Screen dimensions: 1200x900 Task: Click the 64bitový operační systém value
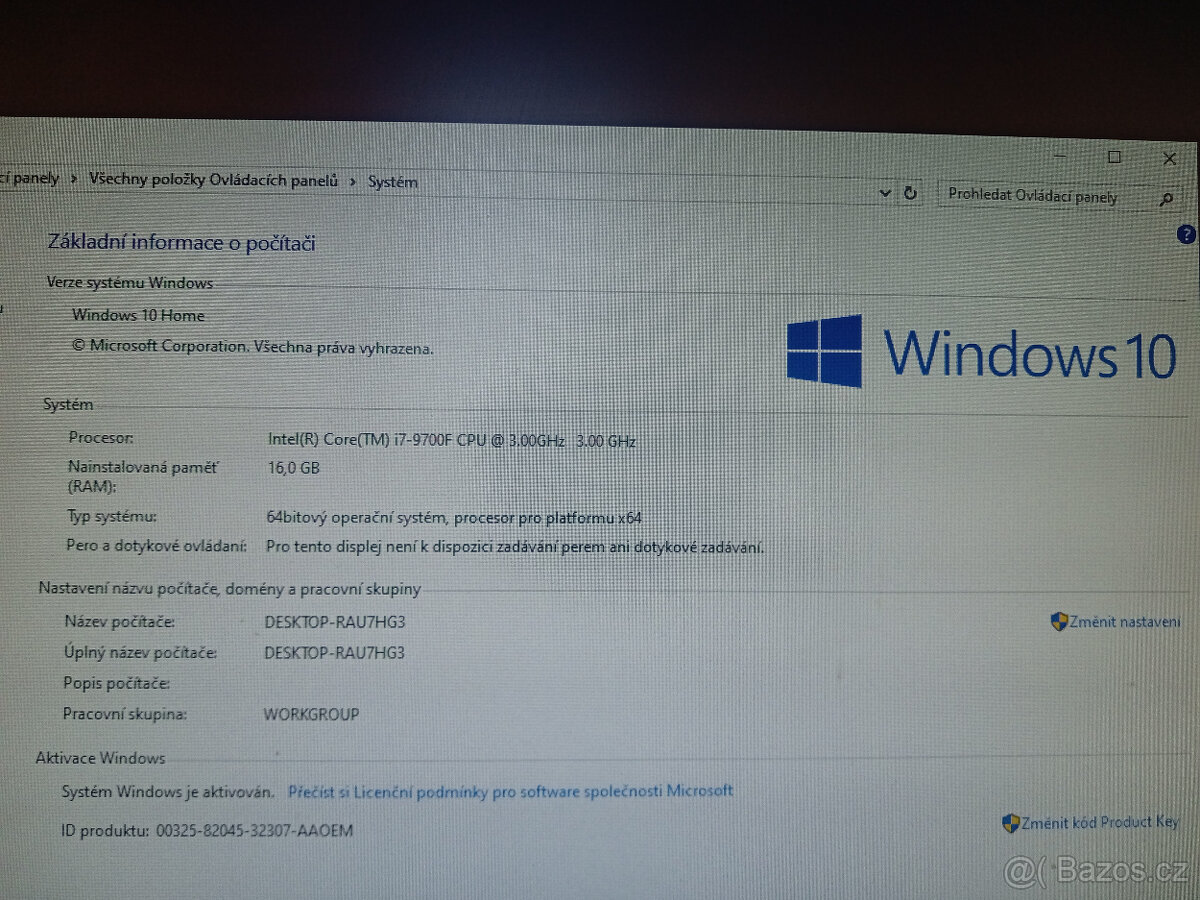pyautogui.click(x=454, y=518)
